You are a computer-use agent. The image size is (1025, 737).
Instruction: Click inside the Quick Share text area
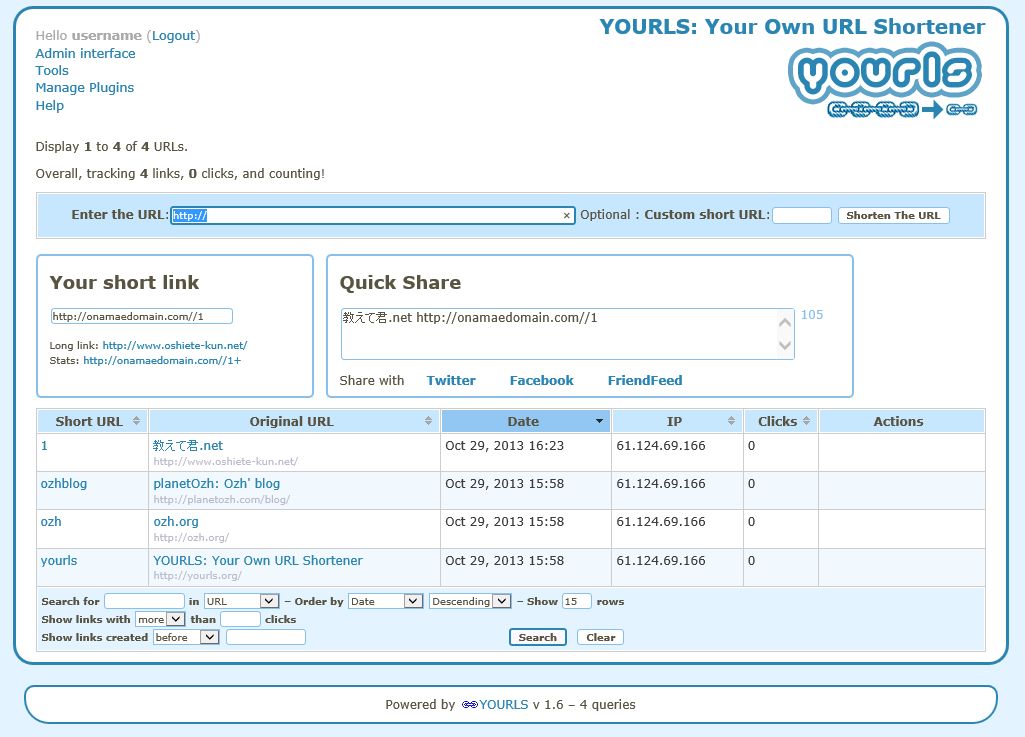[x=567, y=334]
